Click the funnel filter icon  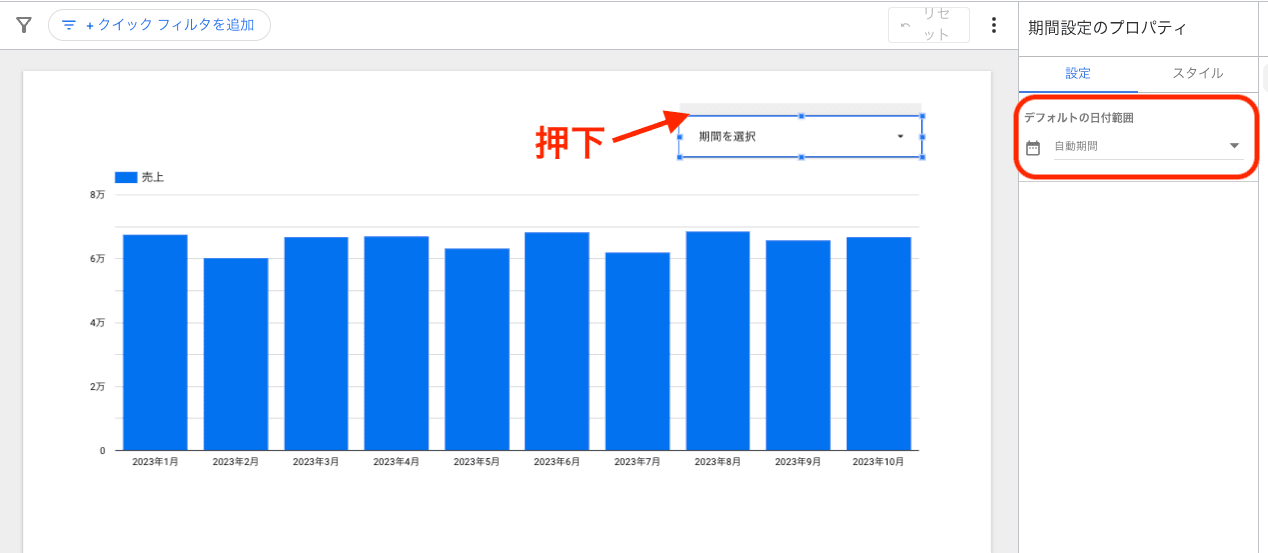(x=24, y=25)
